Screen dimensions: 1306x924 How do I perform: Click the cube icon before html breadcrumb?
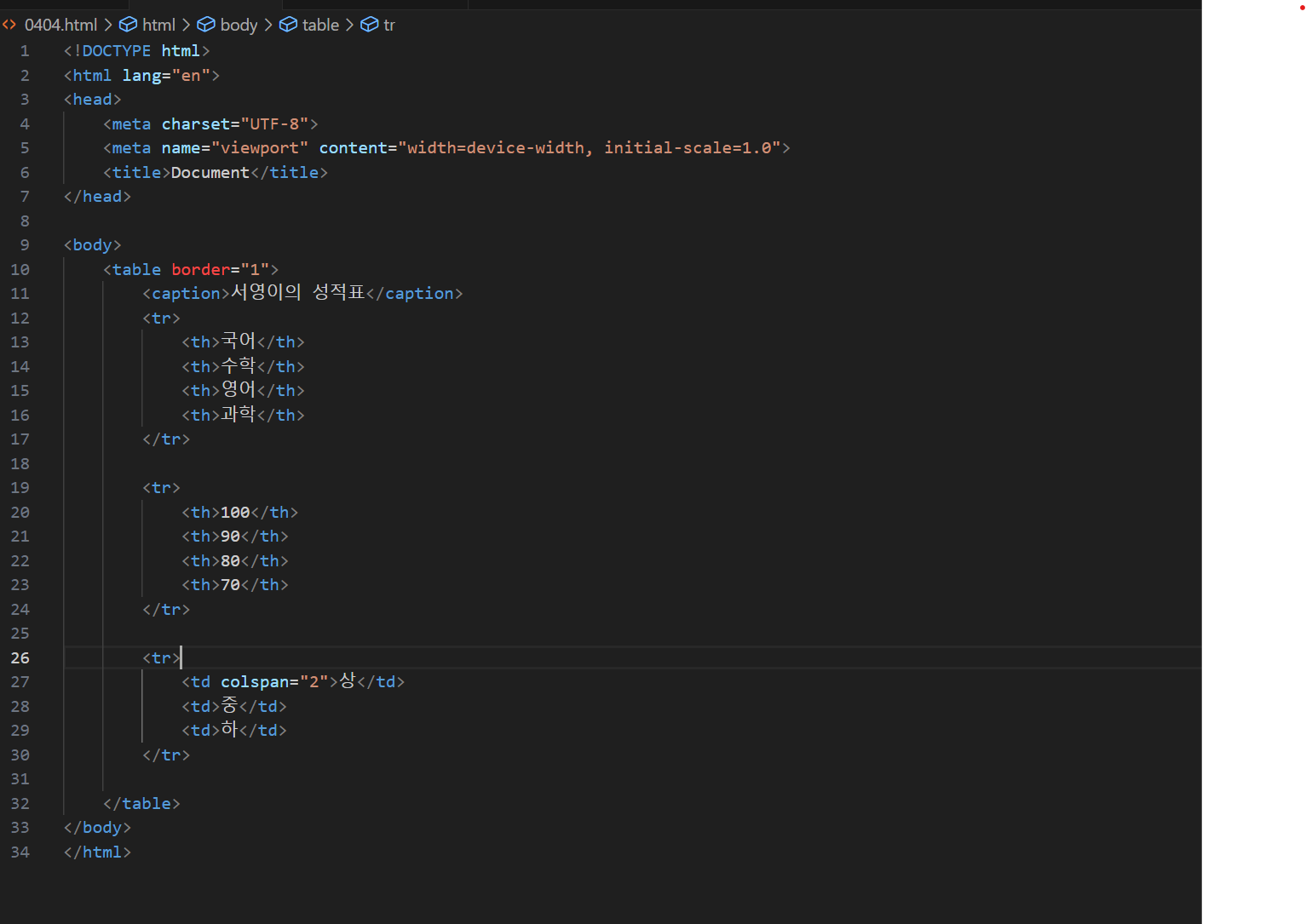tap(128, 25)
